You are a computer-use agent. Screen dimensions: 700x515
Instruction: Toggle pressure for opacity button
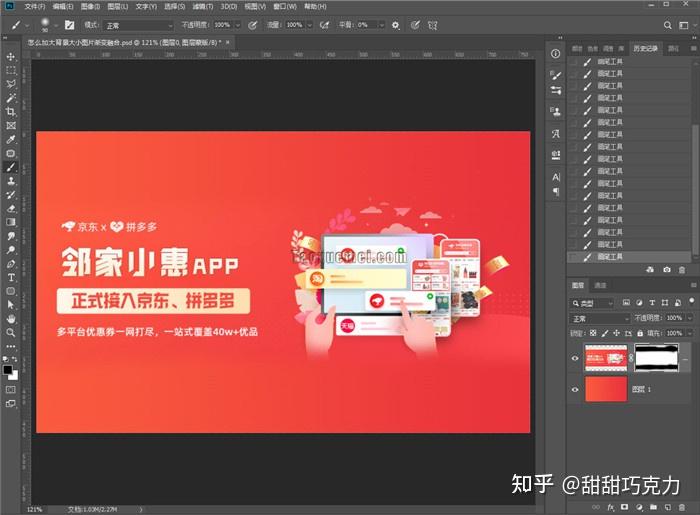(253, 25)
